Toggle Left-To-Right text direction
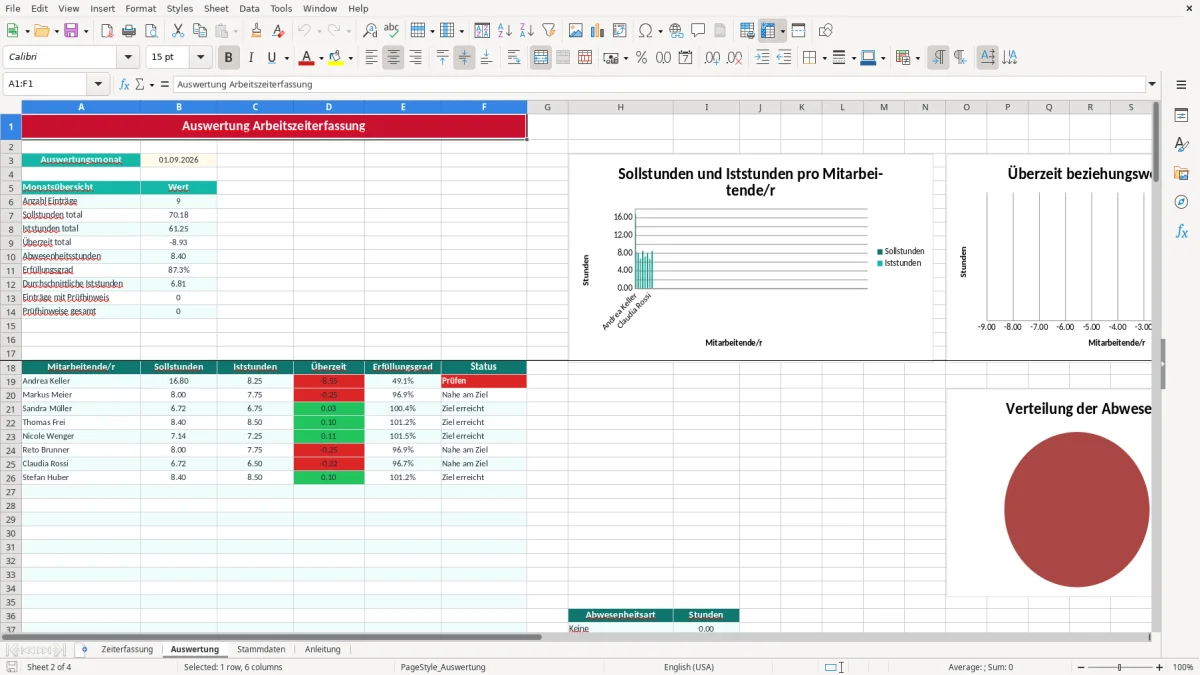The width and height of the screenshot is (1200, 675). [938, 58]
